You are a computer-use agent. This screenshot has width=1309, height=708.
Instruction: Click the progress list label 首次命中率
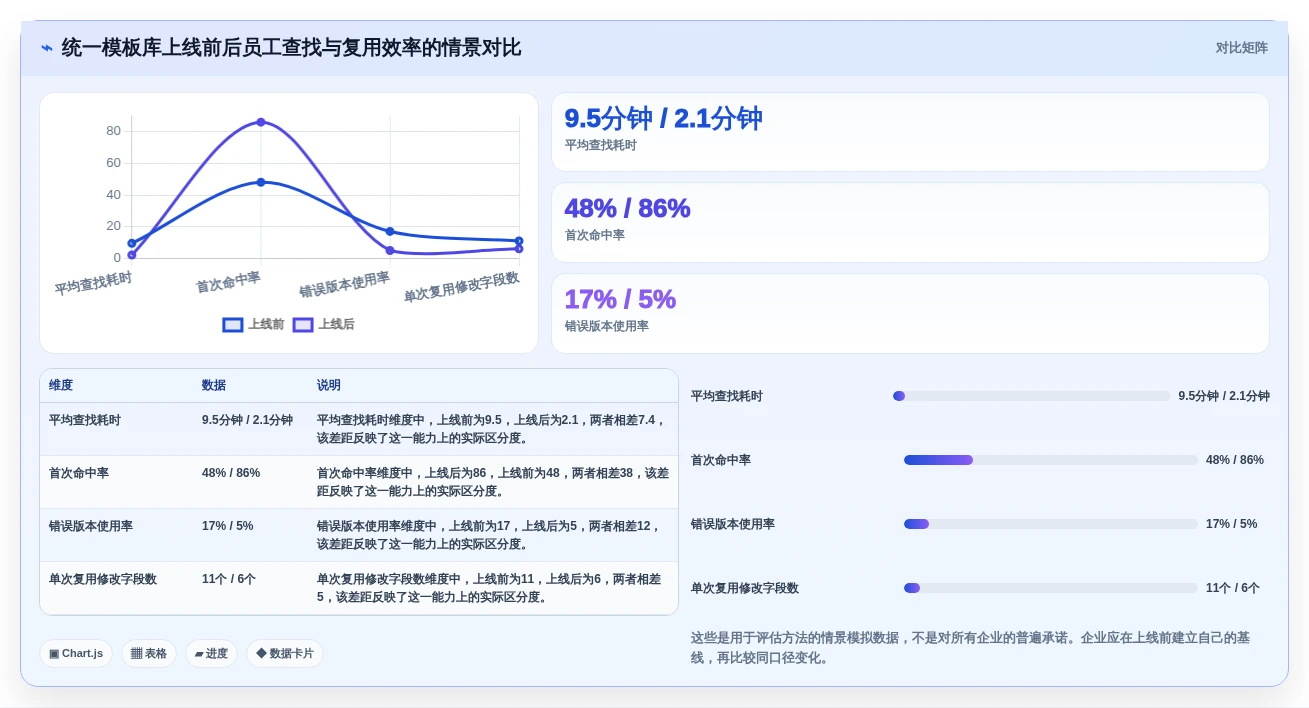[721, 460]
